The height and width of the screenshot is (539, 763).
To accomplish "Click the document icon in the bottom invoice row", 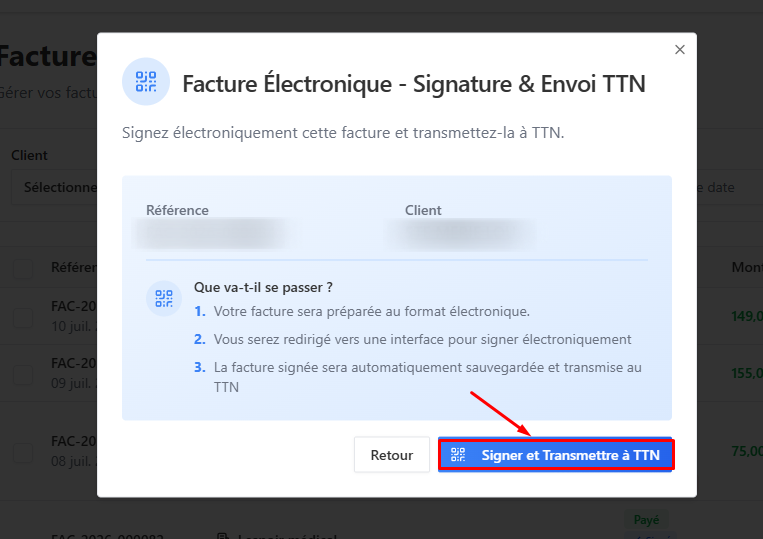I will point(223,535).
